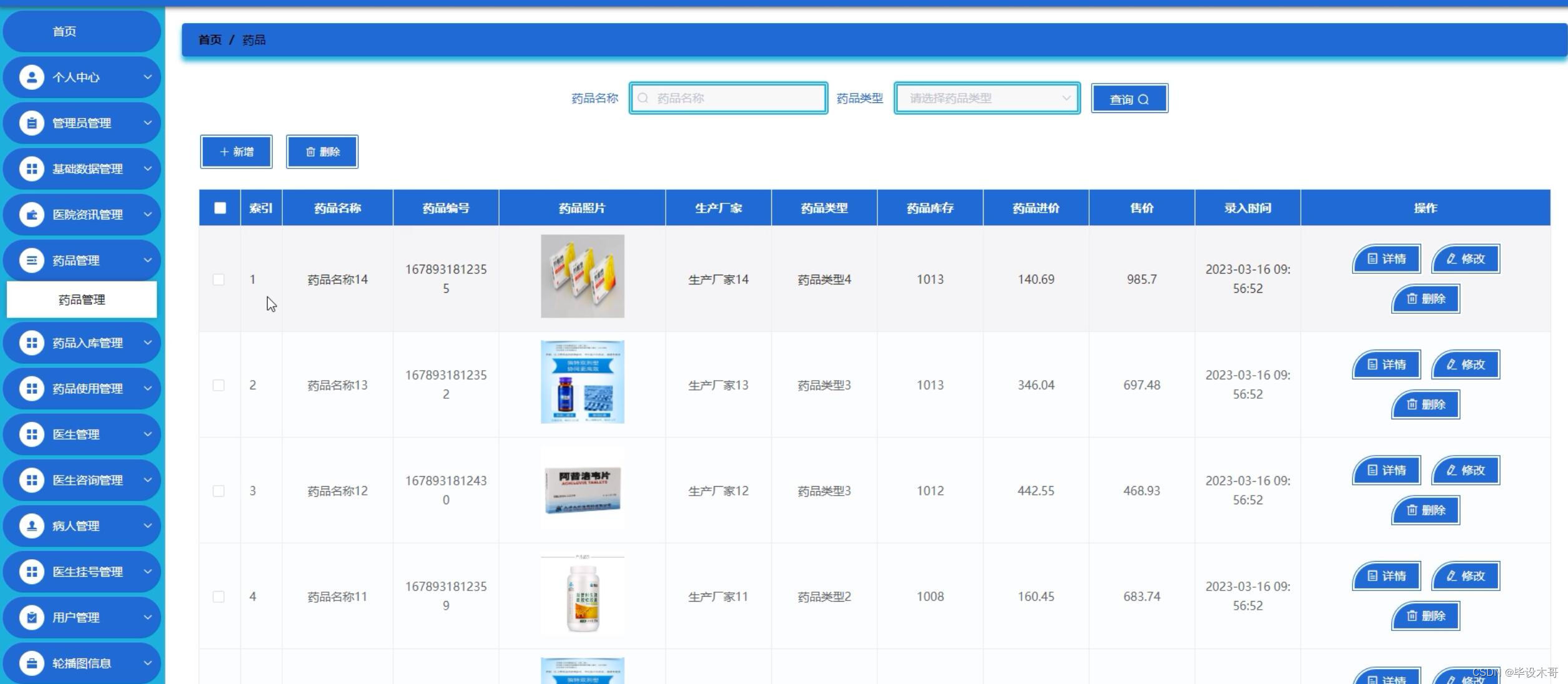Open the 药品使用管理 menu label
This screenshot has height=684, width=1568.
click(x=87, y=389)
